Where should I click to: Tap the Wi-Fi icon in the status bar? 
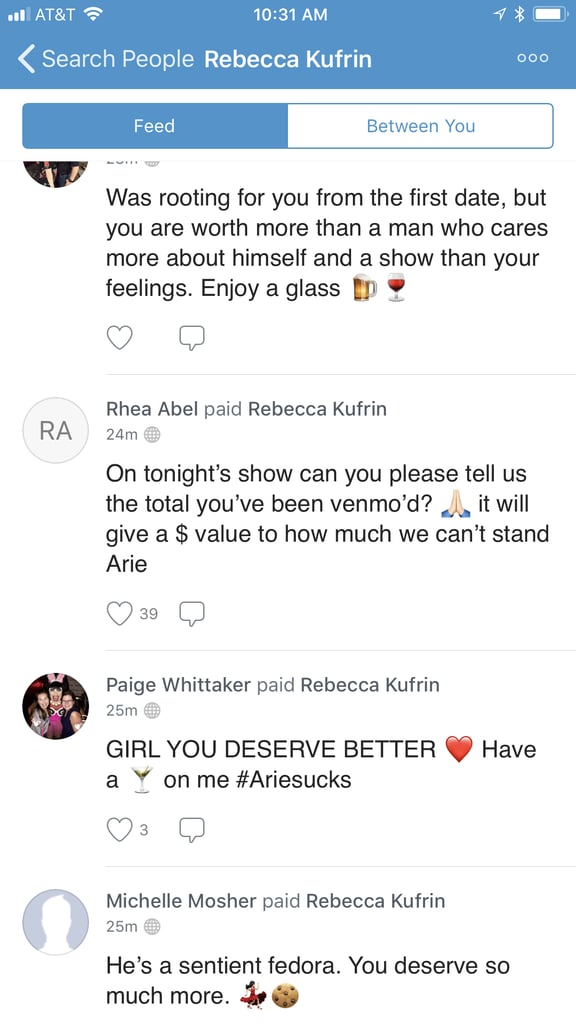coord(93,14)
